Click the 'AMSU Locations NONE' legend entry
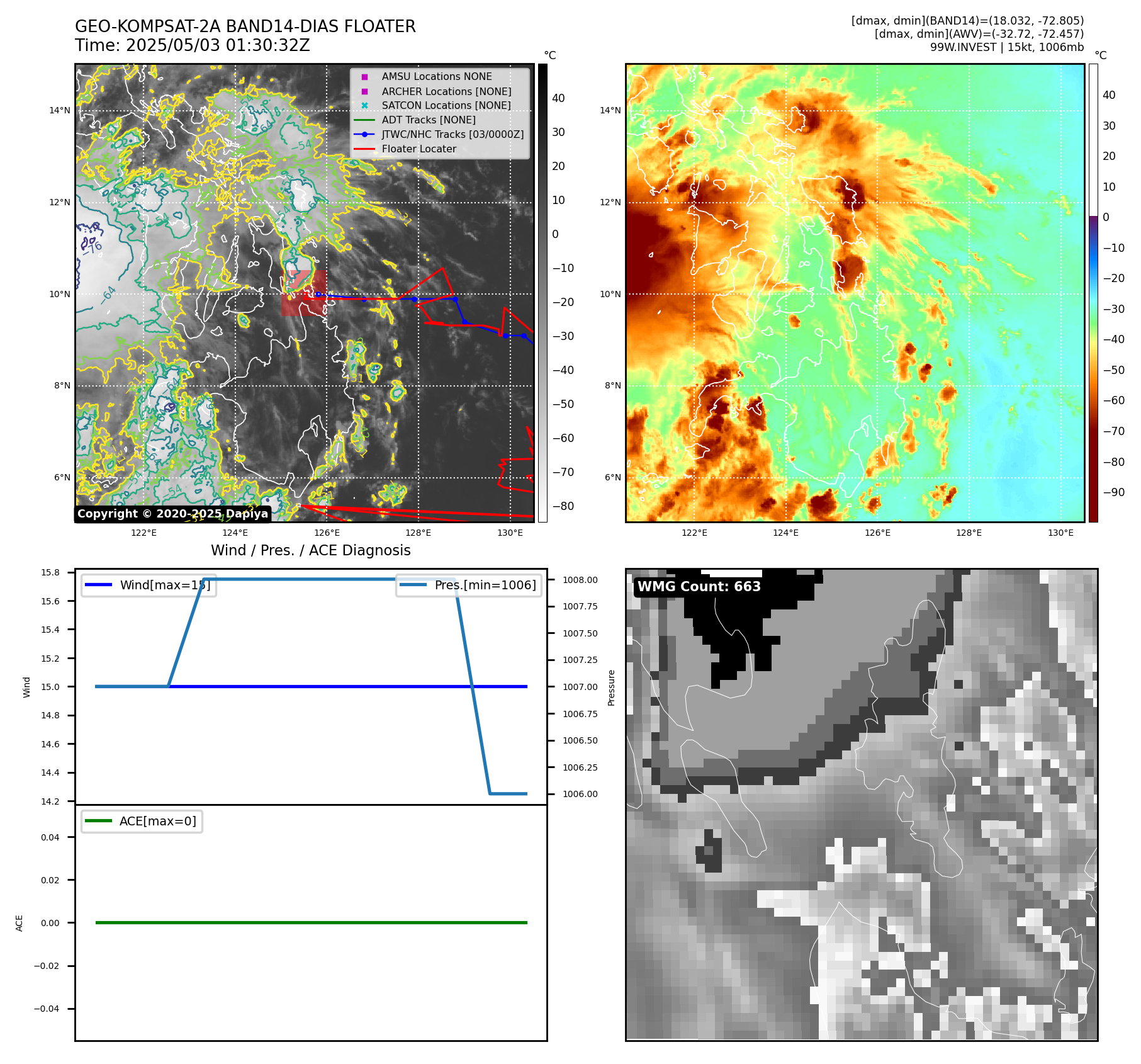Screen dimensions: 1141x1064 click(x=437, y=76)
